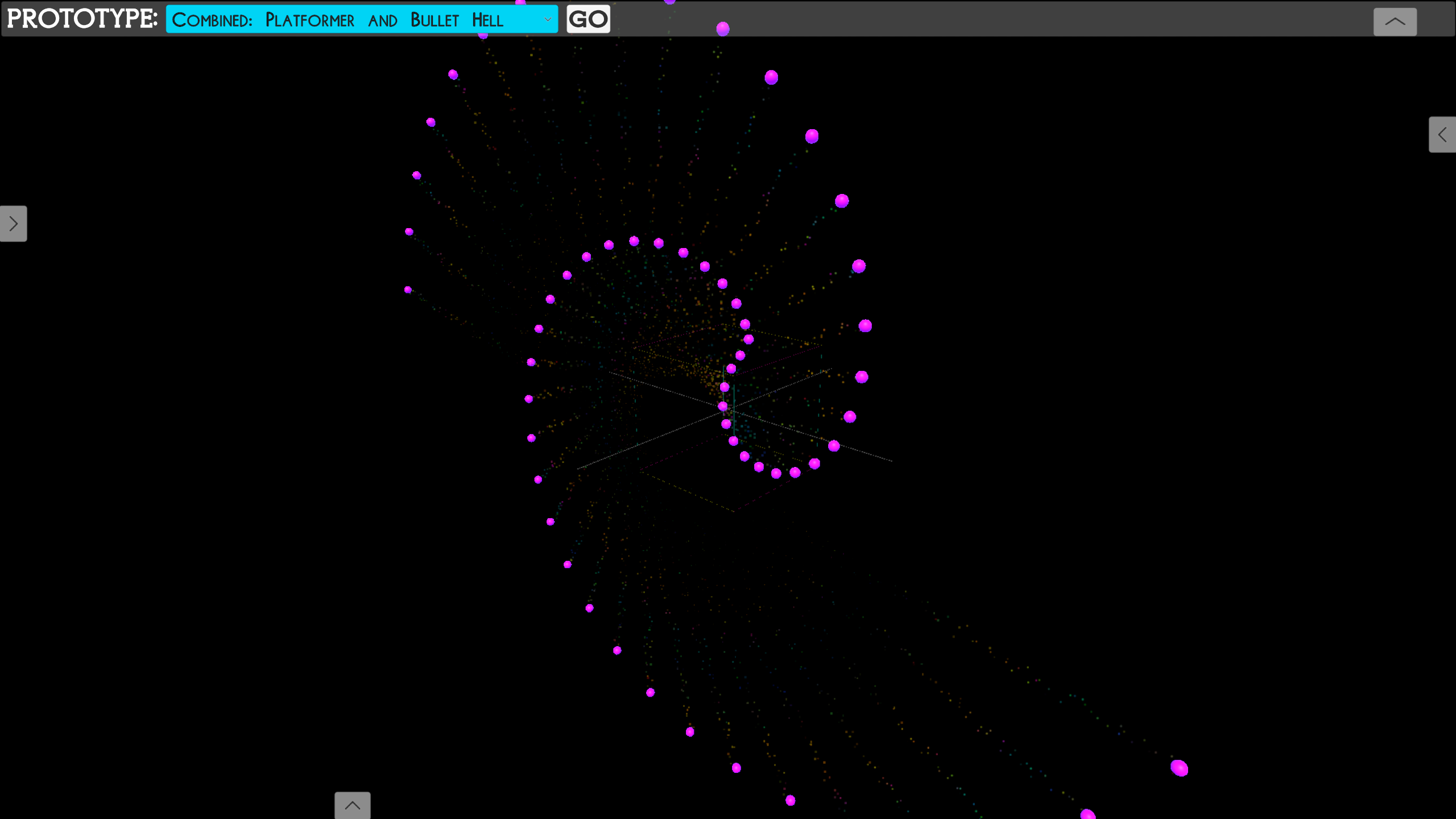Click the largest fully visible magenta sphere
This screenshot has height=819, width=1456.
coord(1179,768)
